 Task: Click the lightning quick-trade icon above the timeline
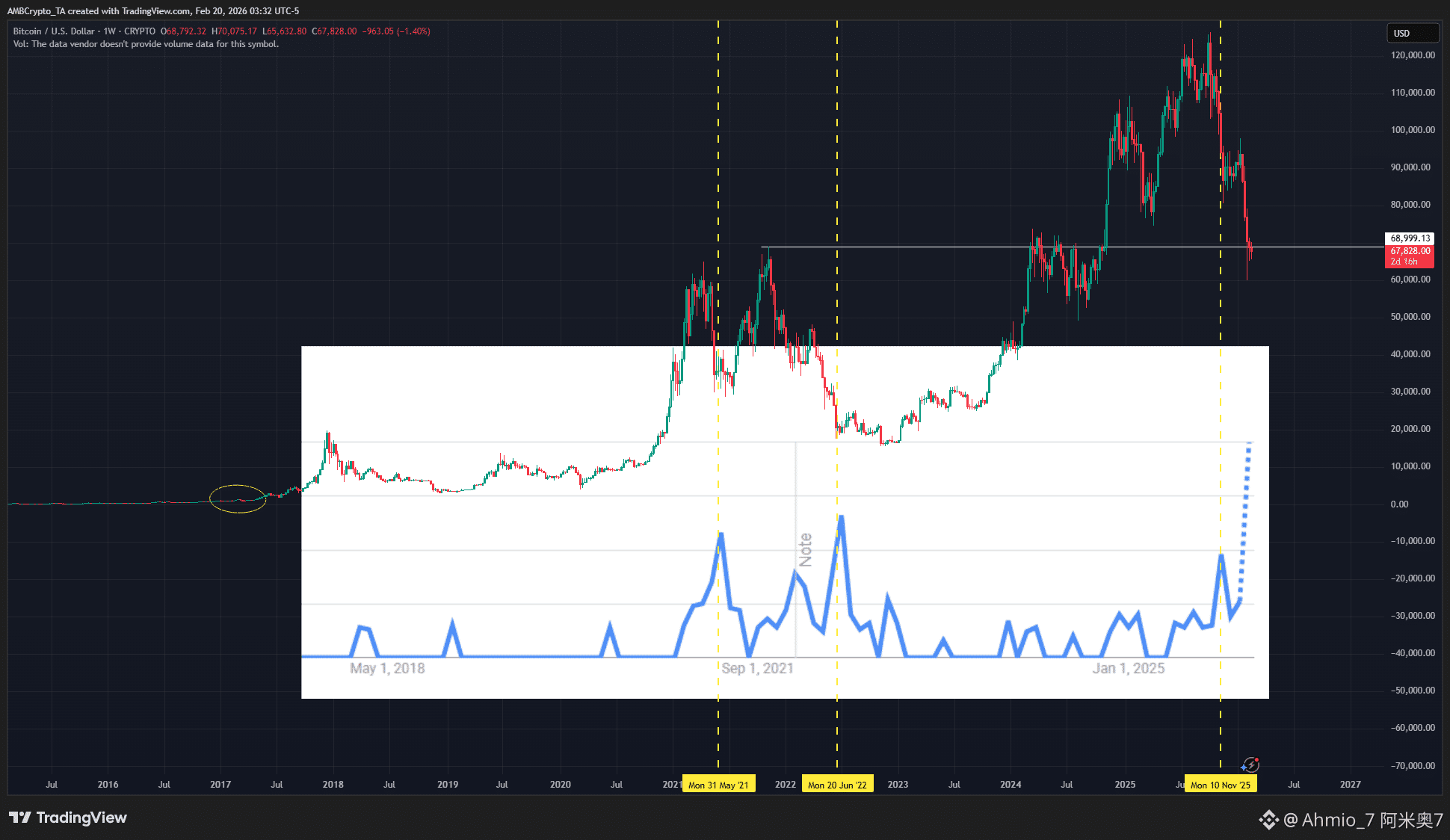(x=1252, y=765)
